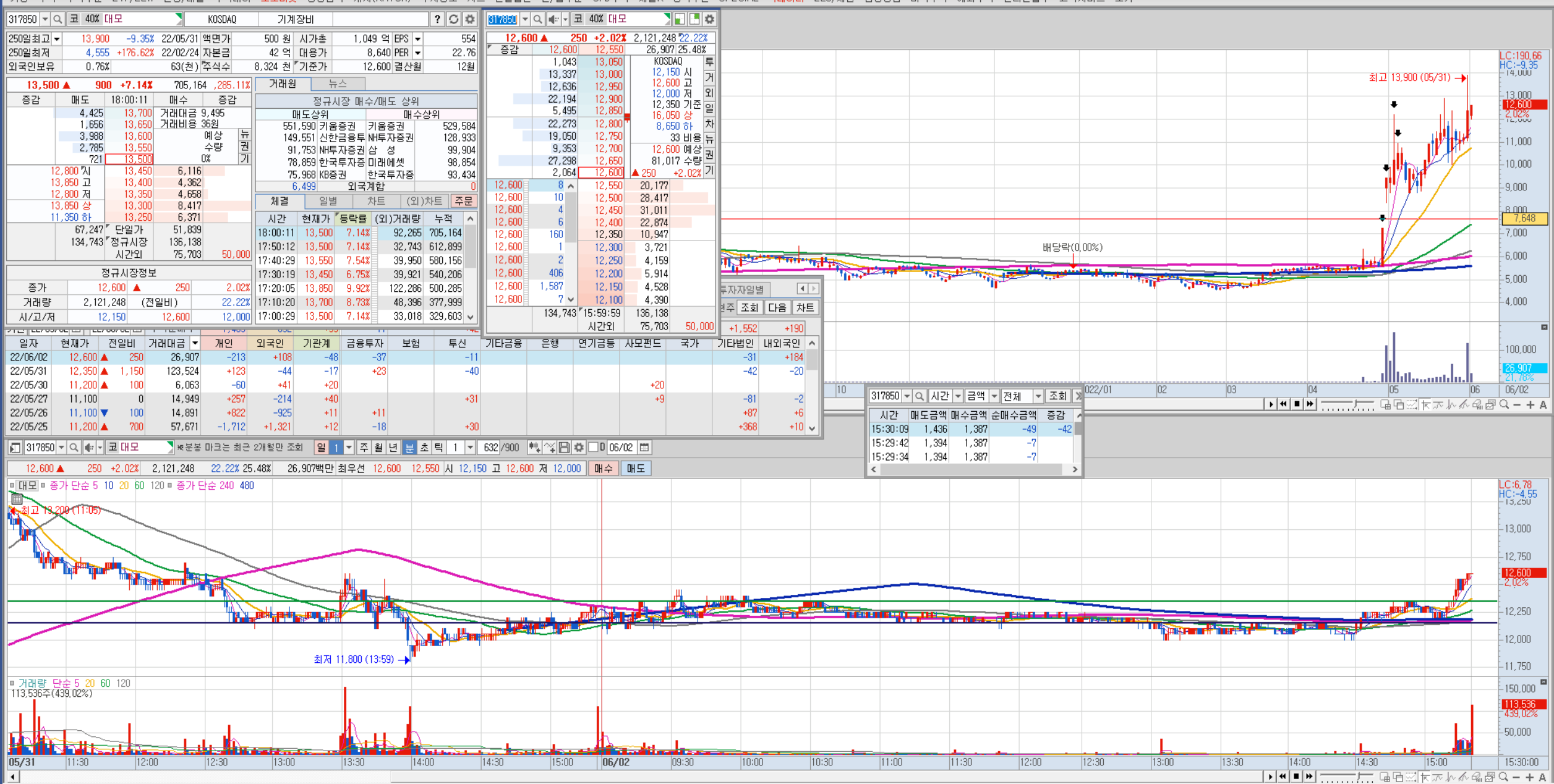
Task: Open stock code dropdown in order book panel
Action: pyautogui.click(x=525, y=19)
